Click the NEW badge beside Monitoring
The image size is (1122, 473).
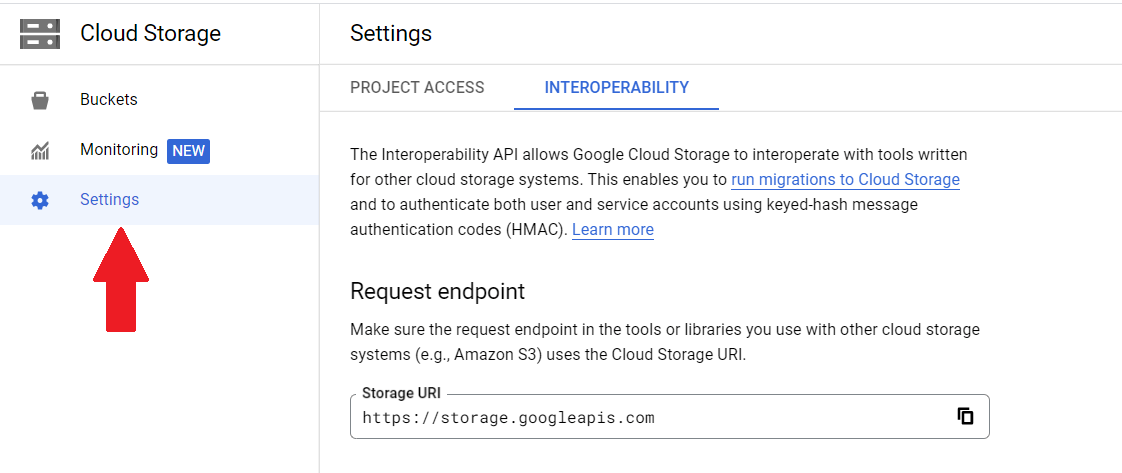point(188,151)
